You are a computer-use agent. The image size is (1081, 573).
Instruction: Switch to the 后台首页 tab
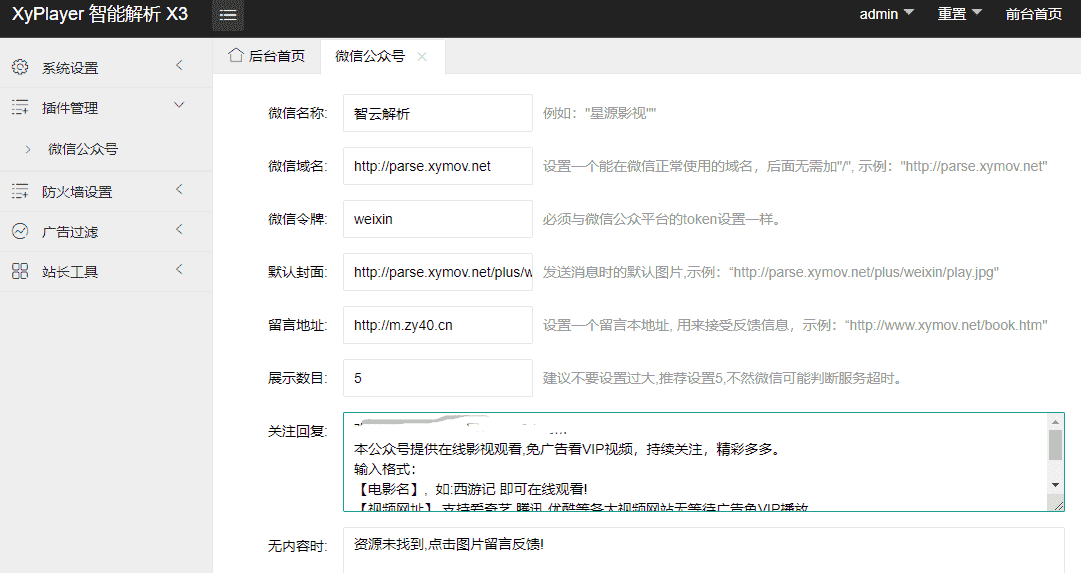tap(267, 56)
